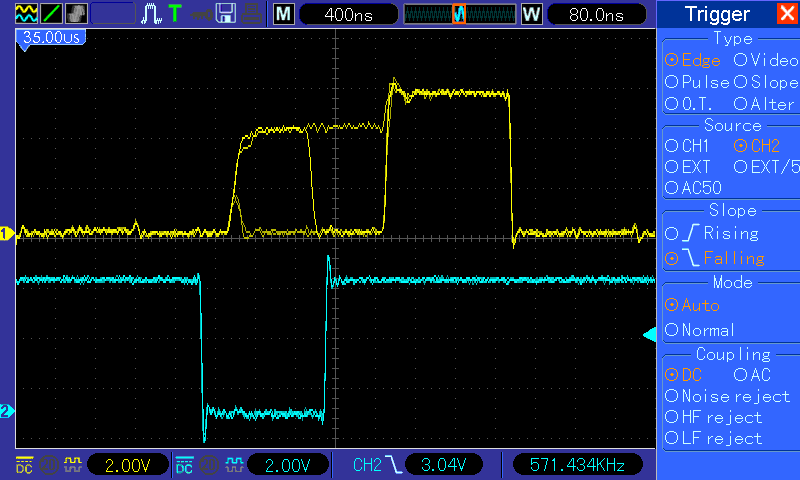Click the waveform position overview bar

point(458,14)
